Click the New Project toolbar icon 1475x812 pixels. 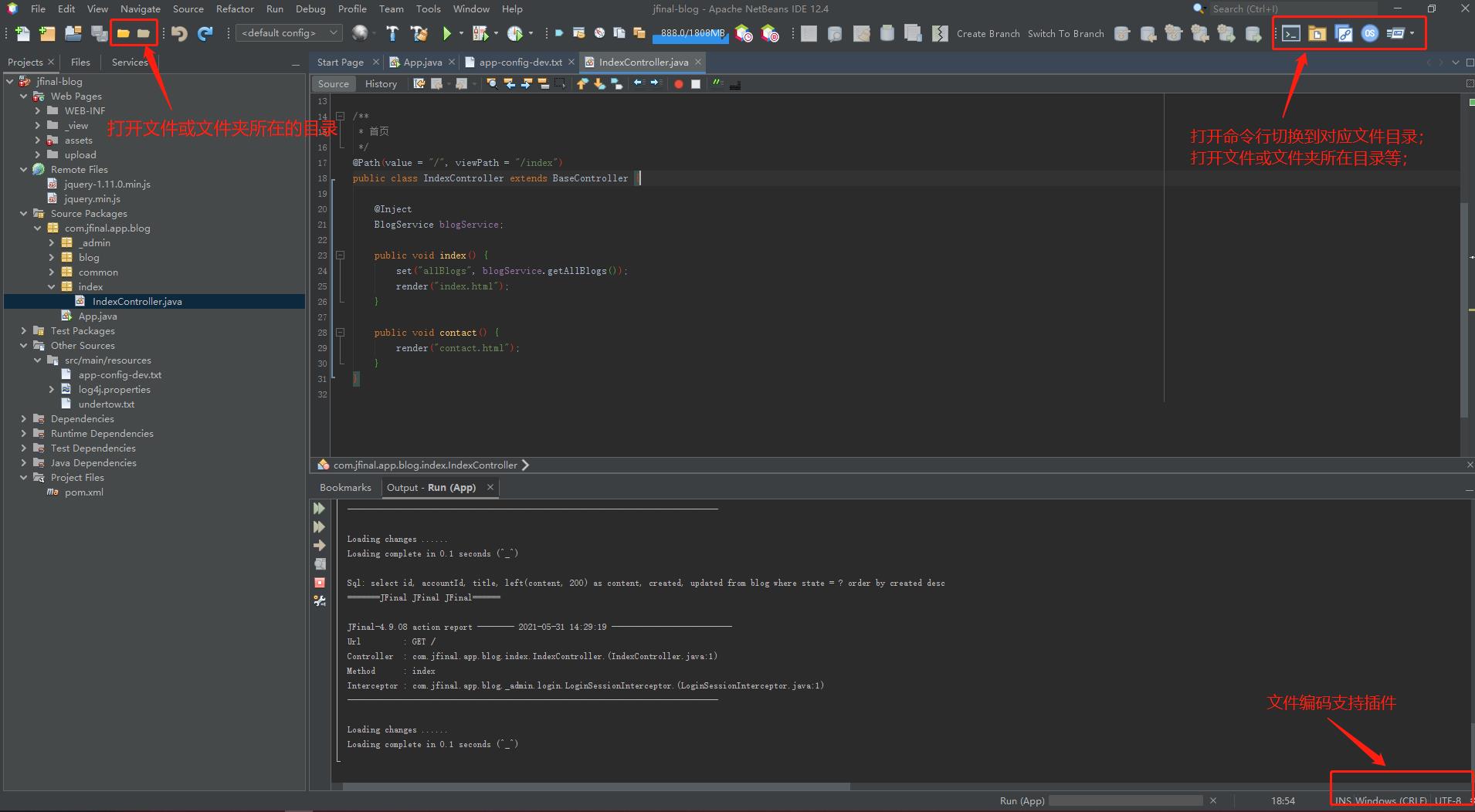(47, 33)
